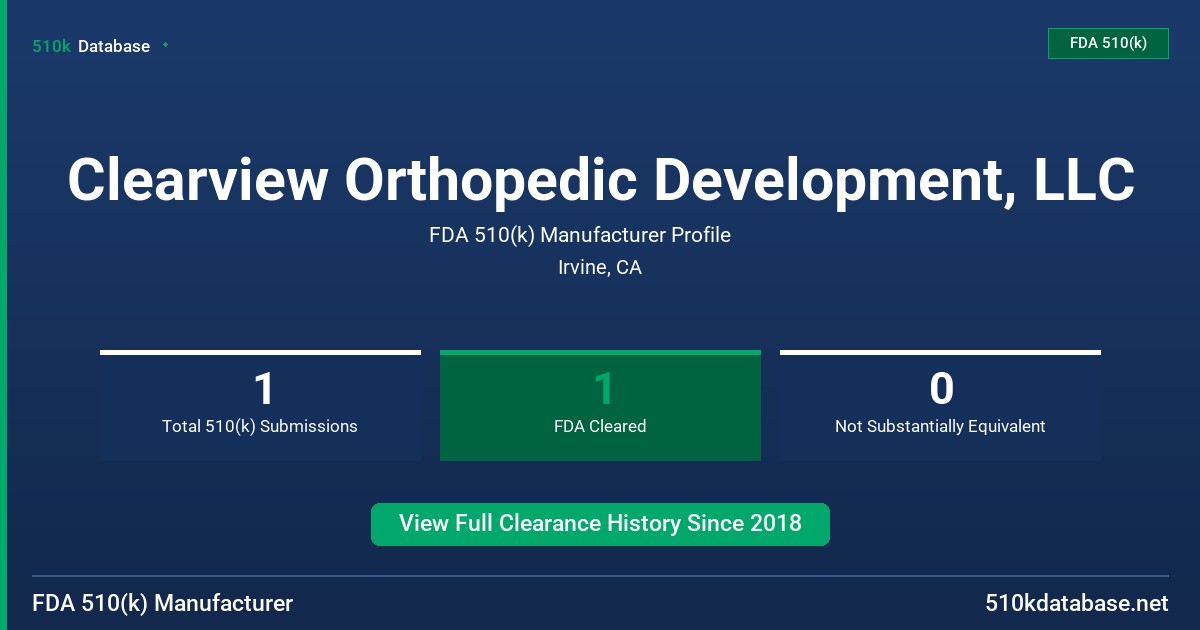Click the FDA 510(k) Manufacturer Profile subtitle

[580, 235]
